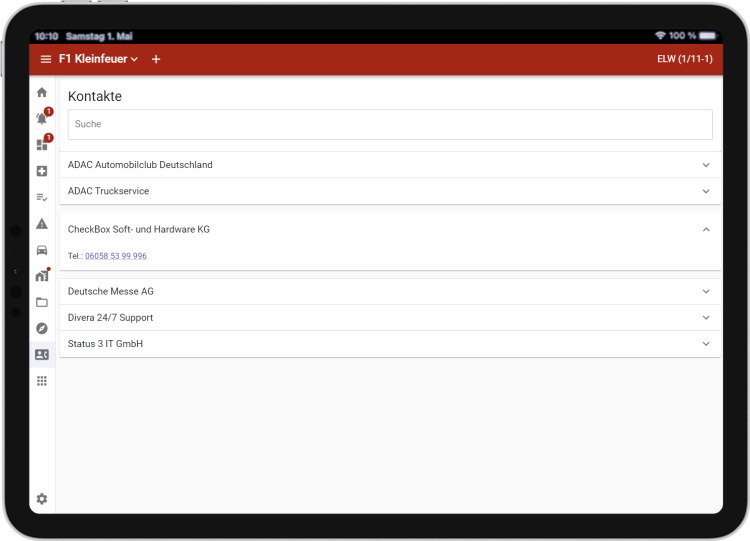Viewport: 750px width, 541px height.
Task: Open the apps grid icon
Action: click(42, 381)
